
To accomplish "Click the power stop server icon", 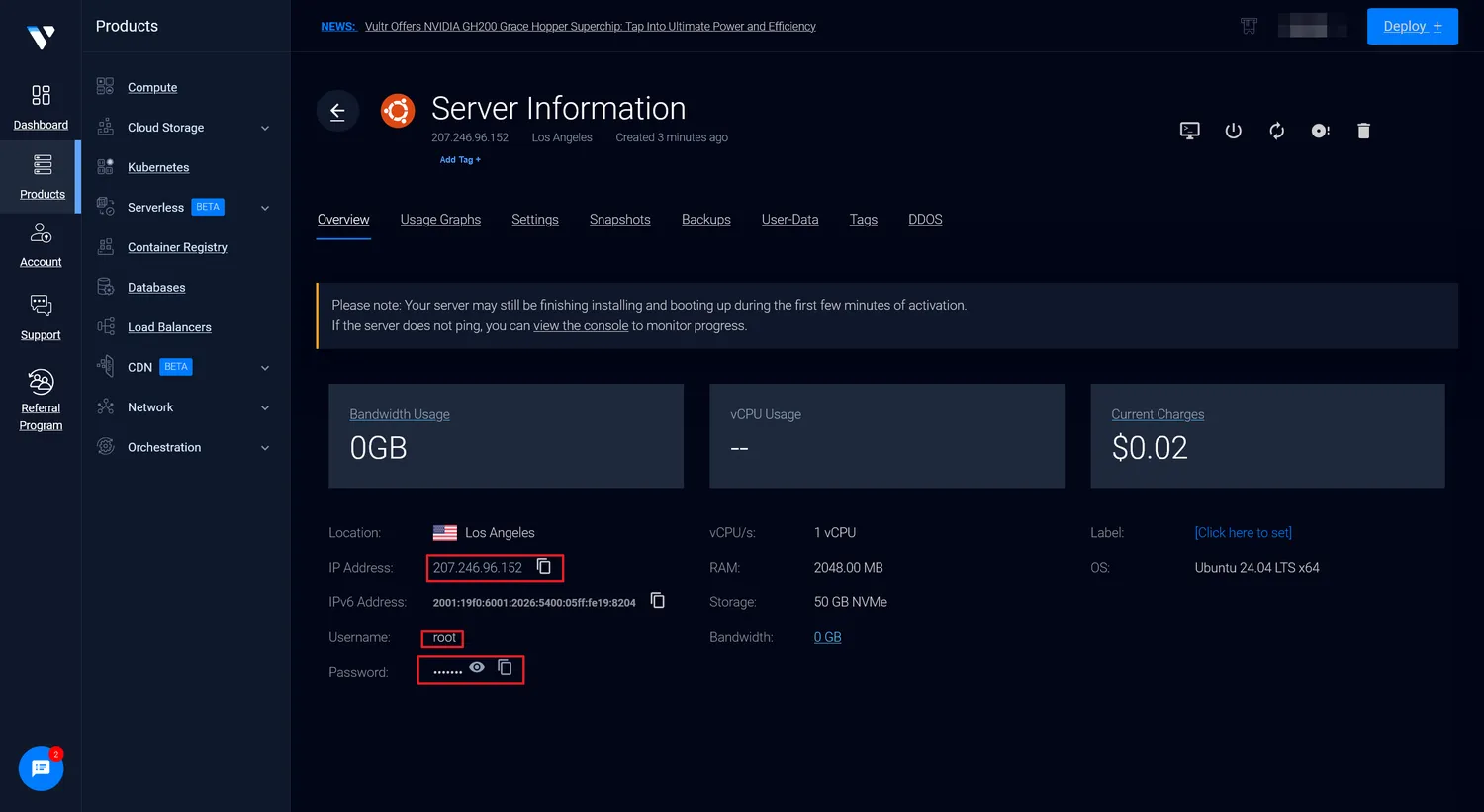I will [x=1233, y=131].
